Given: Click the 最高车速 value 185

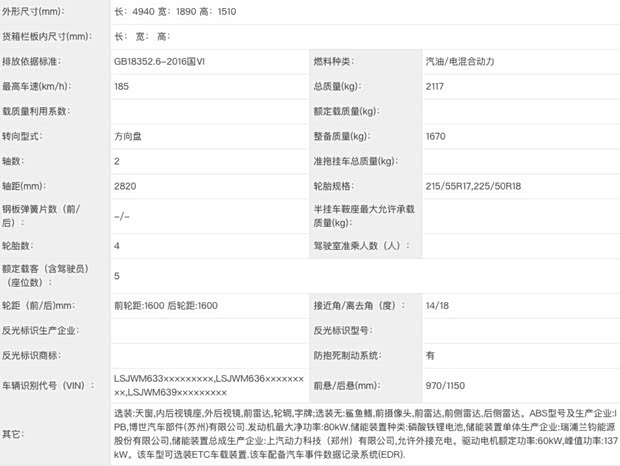Looking at the screenshot, I should pyautogui.click(x=123, y=86).
